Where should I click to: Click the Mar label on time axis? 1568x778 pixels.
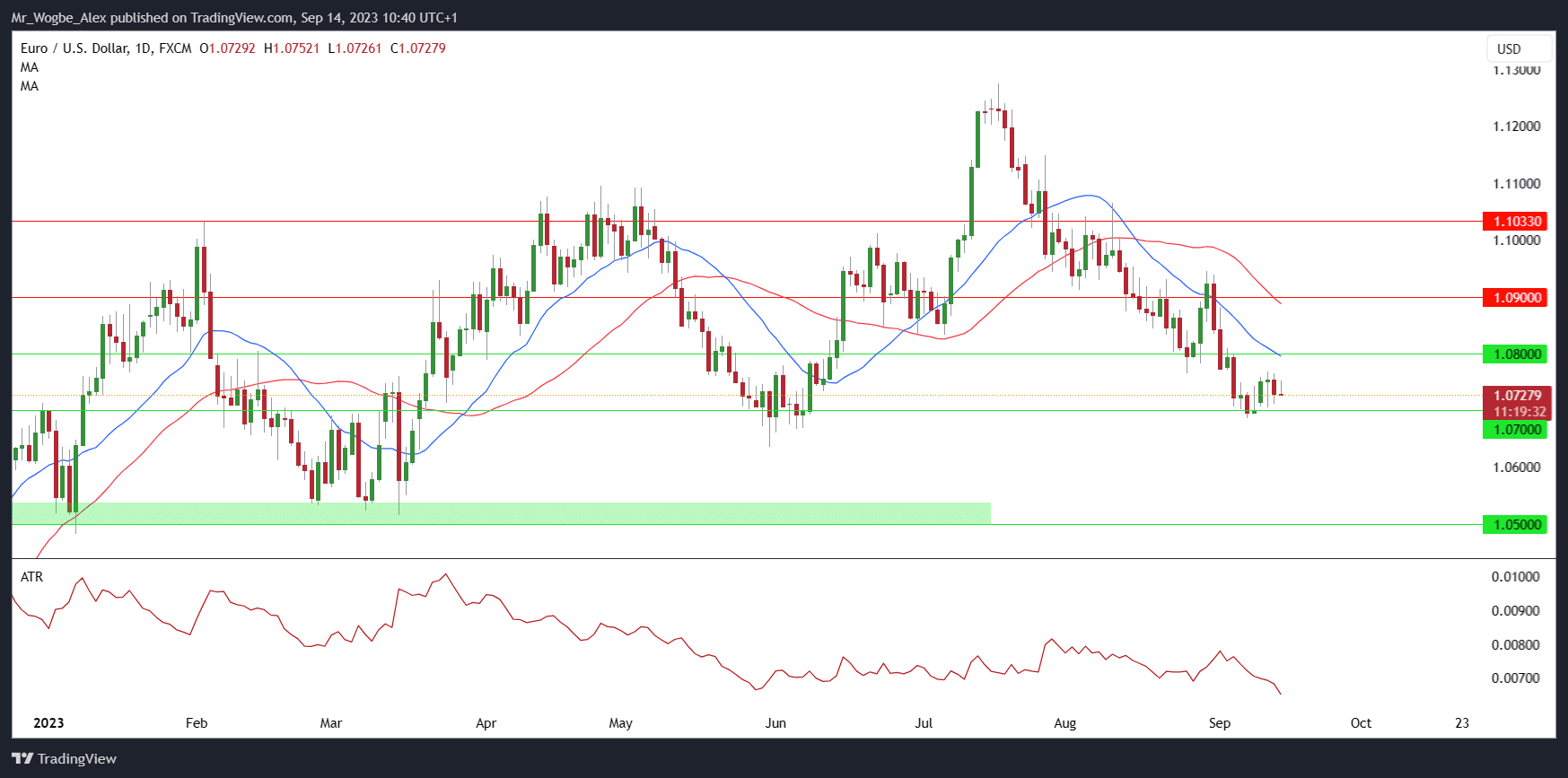(331, 723)
